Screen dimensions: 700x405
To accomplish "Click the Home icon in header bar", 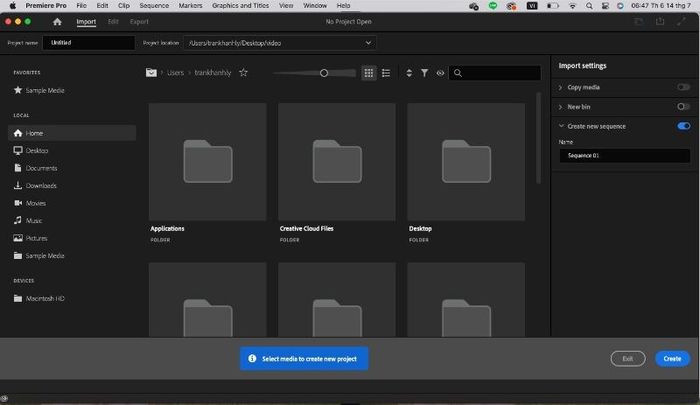I will click(x=57, y=21).
